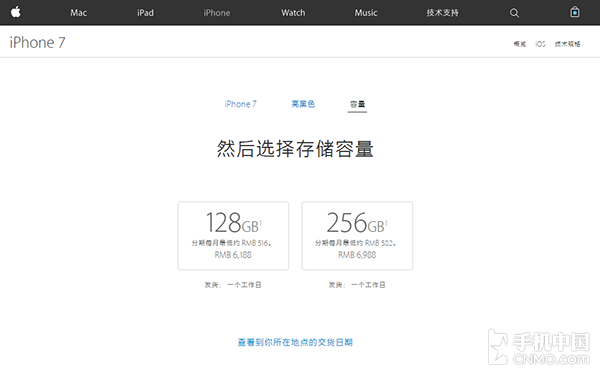600x375 pixels.
Task: Choose the 128GB storage option
Action: (x=233, y=236)
